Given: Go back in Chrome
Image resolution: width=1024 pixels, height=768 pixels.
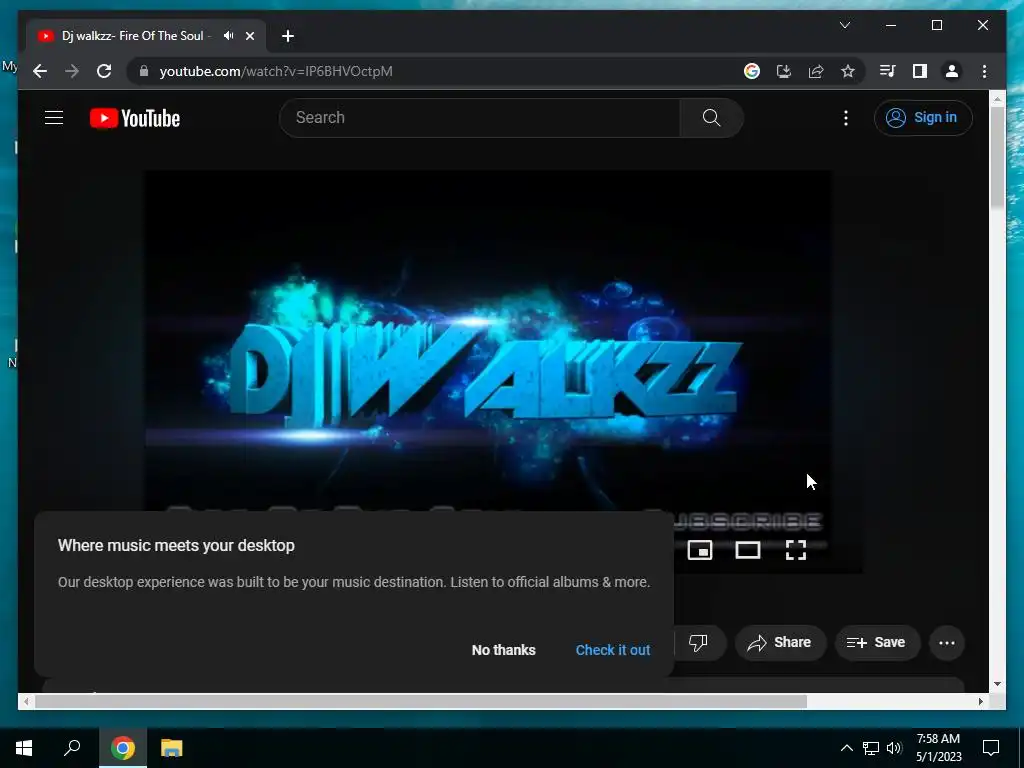Looking at the screenshot, I should pos(40,71).
